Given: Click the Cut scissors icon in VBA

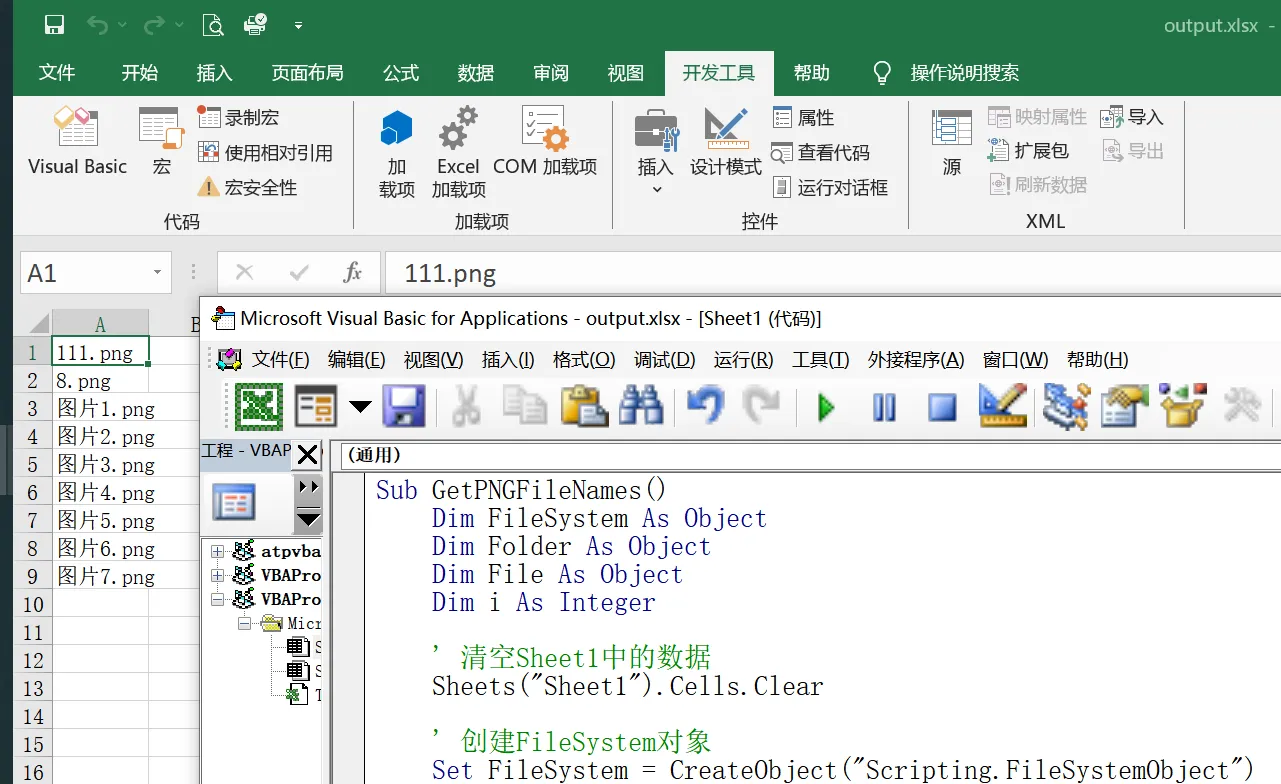Looking at the screenshot, I should pyautogui.click(x=467, y=407).
